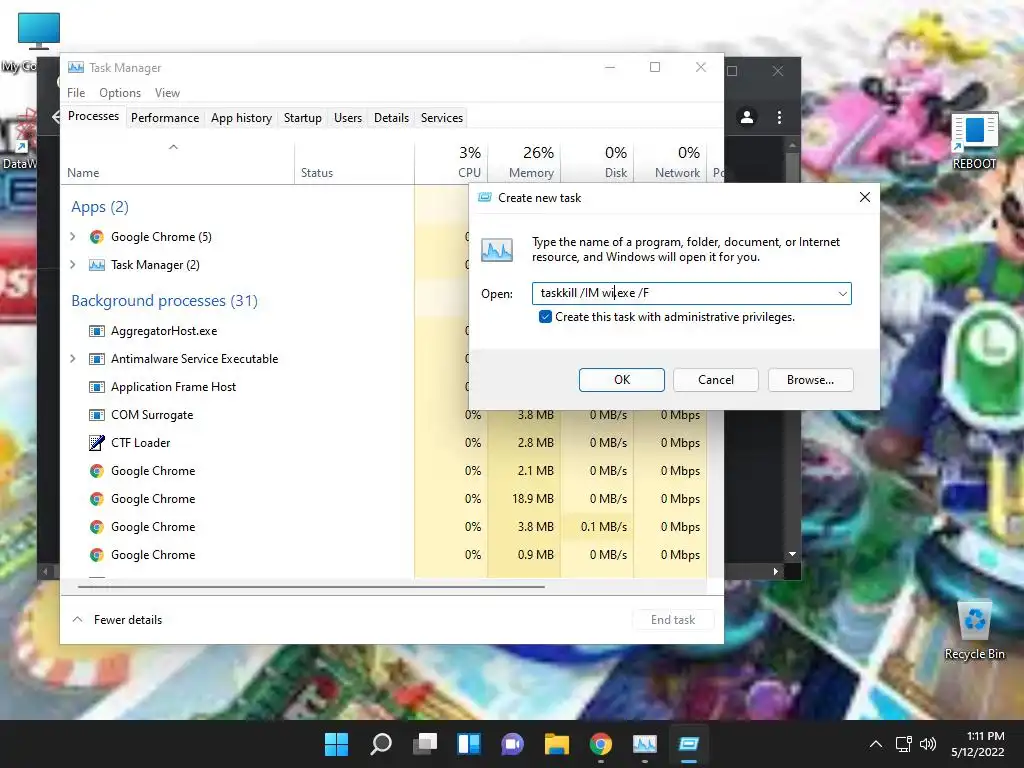Open the Open field dropdown arrow
The width and height of the screenshot is (1024, 768).
pyautogui.click(x=842, y=294)
